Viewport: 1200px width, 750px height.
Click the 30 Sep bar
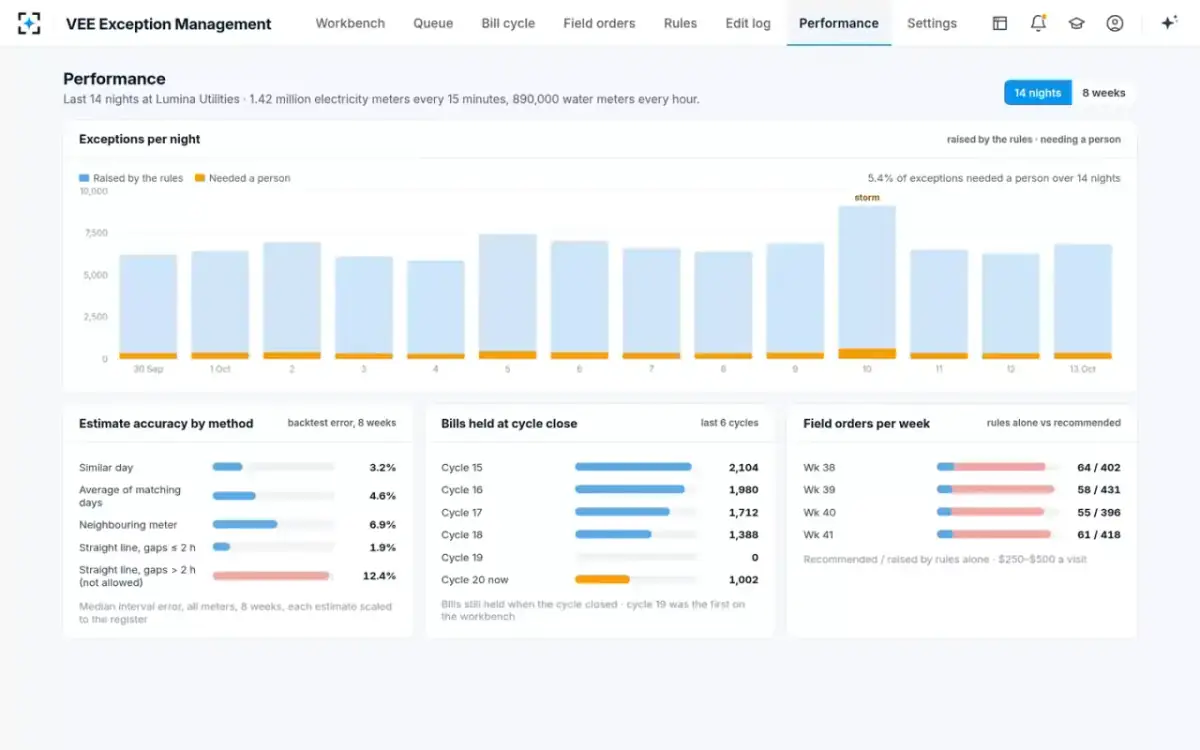click(x=148, y=306)
